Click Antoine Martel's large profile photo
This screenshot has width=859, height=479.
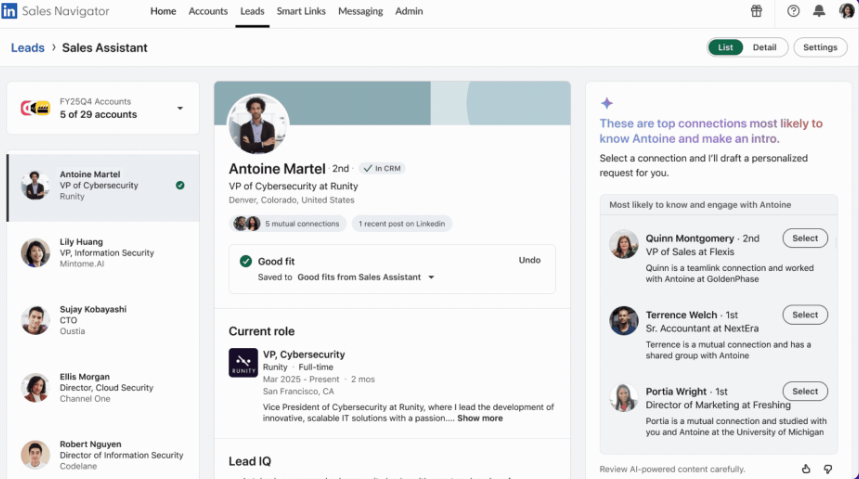point(257,124)
